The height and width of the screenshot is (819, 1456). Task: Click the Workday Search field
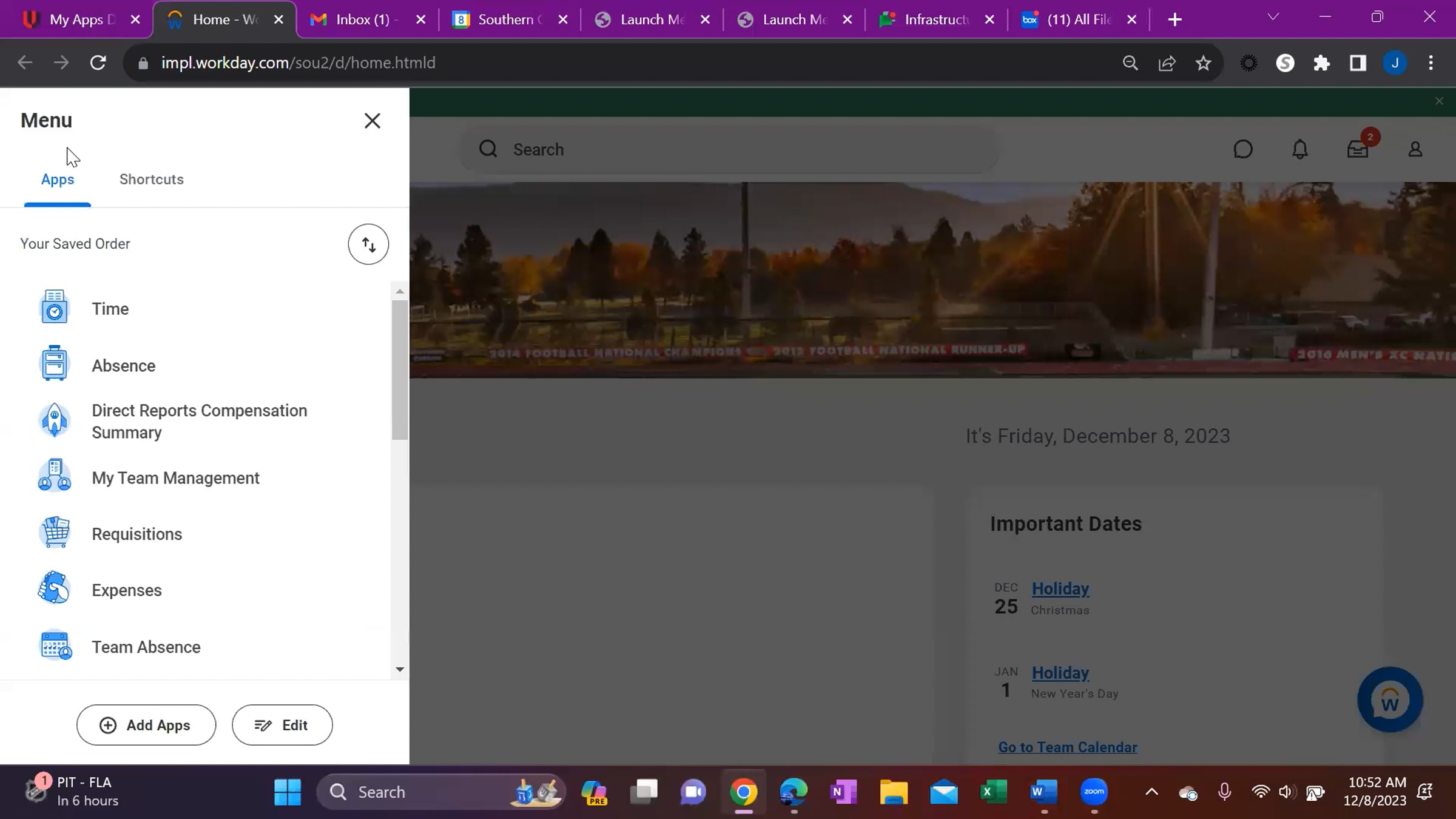pyautogui.click(x=731, y=149)
